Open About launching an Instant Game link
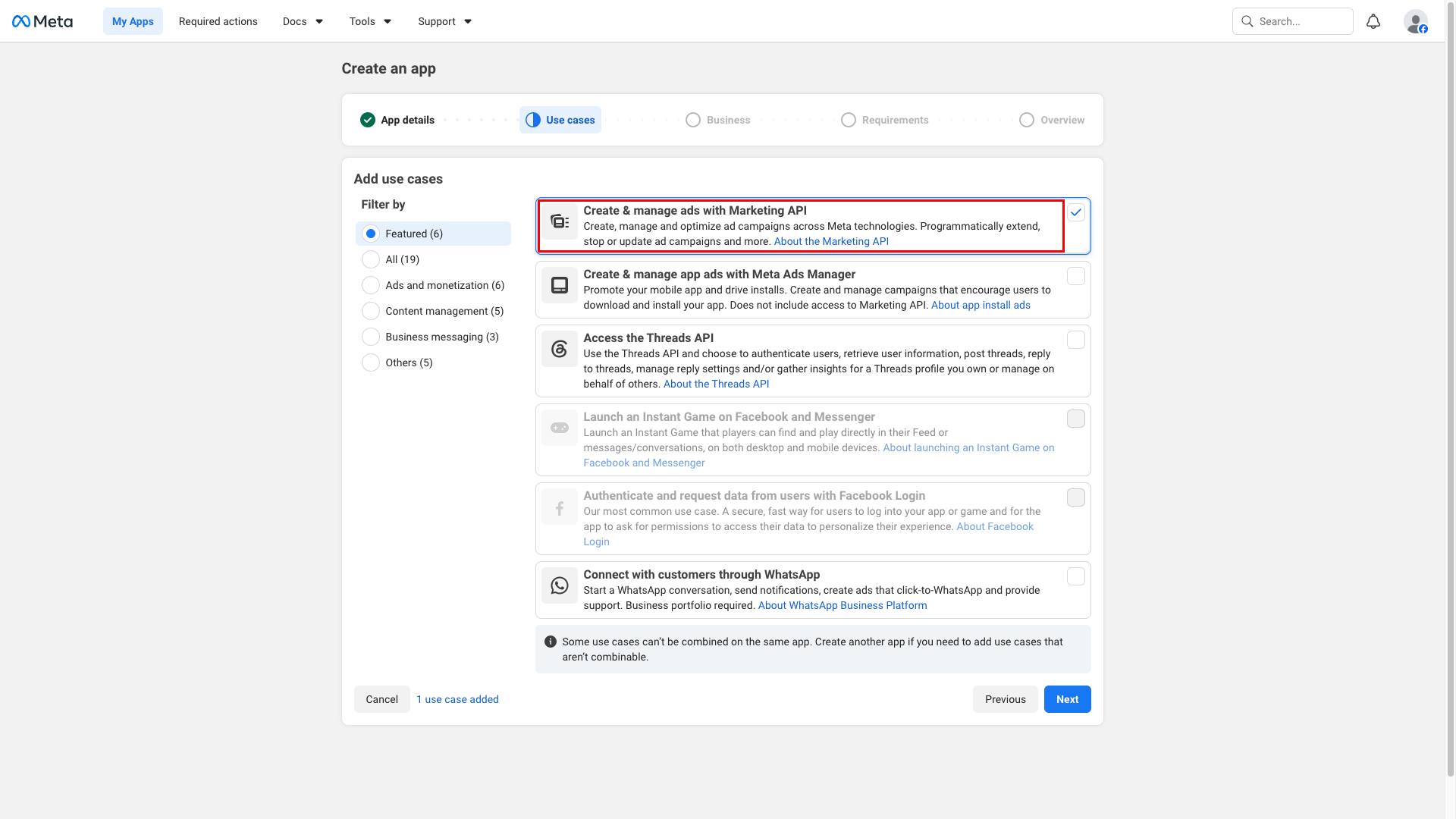The height and width of the screenshot is (819, 1456). pyautogui.click(x=968, y=447)
